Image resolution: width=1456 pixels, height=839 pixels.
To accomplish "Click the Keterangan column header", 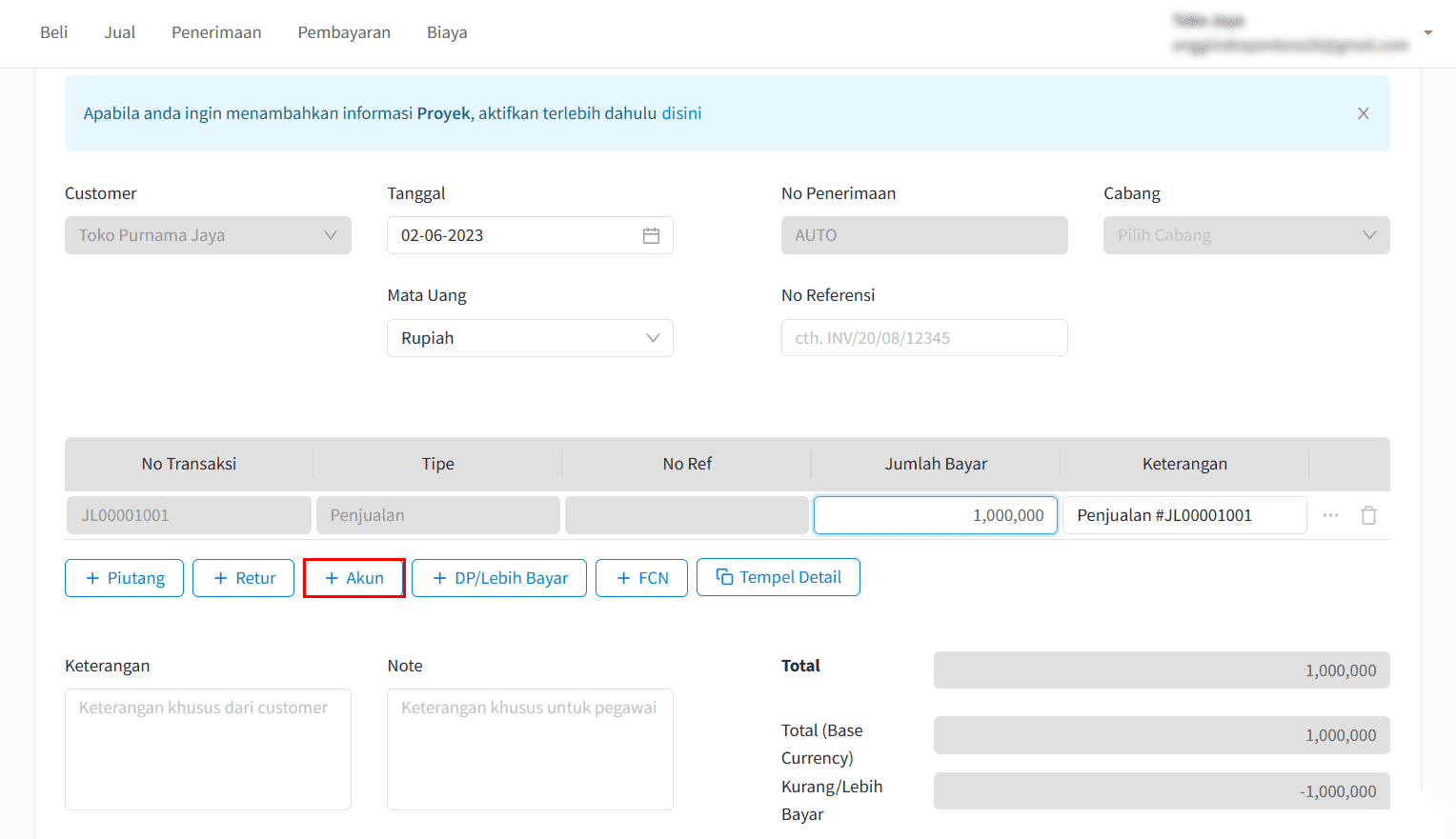I will point(1184,464).
